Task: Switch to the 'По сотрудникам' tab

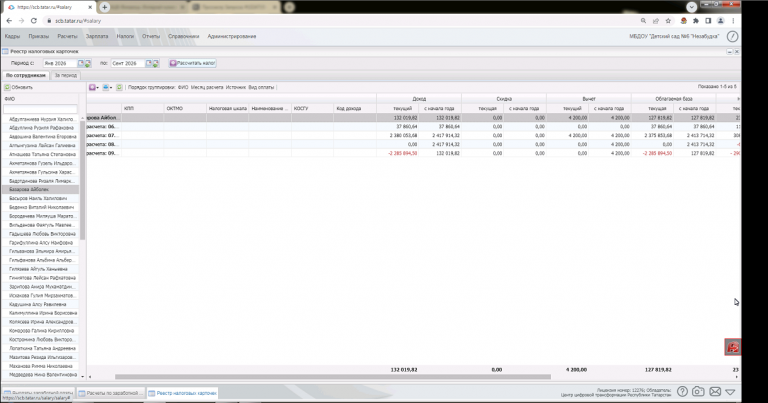Action: [x=25, y=75]
